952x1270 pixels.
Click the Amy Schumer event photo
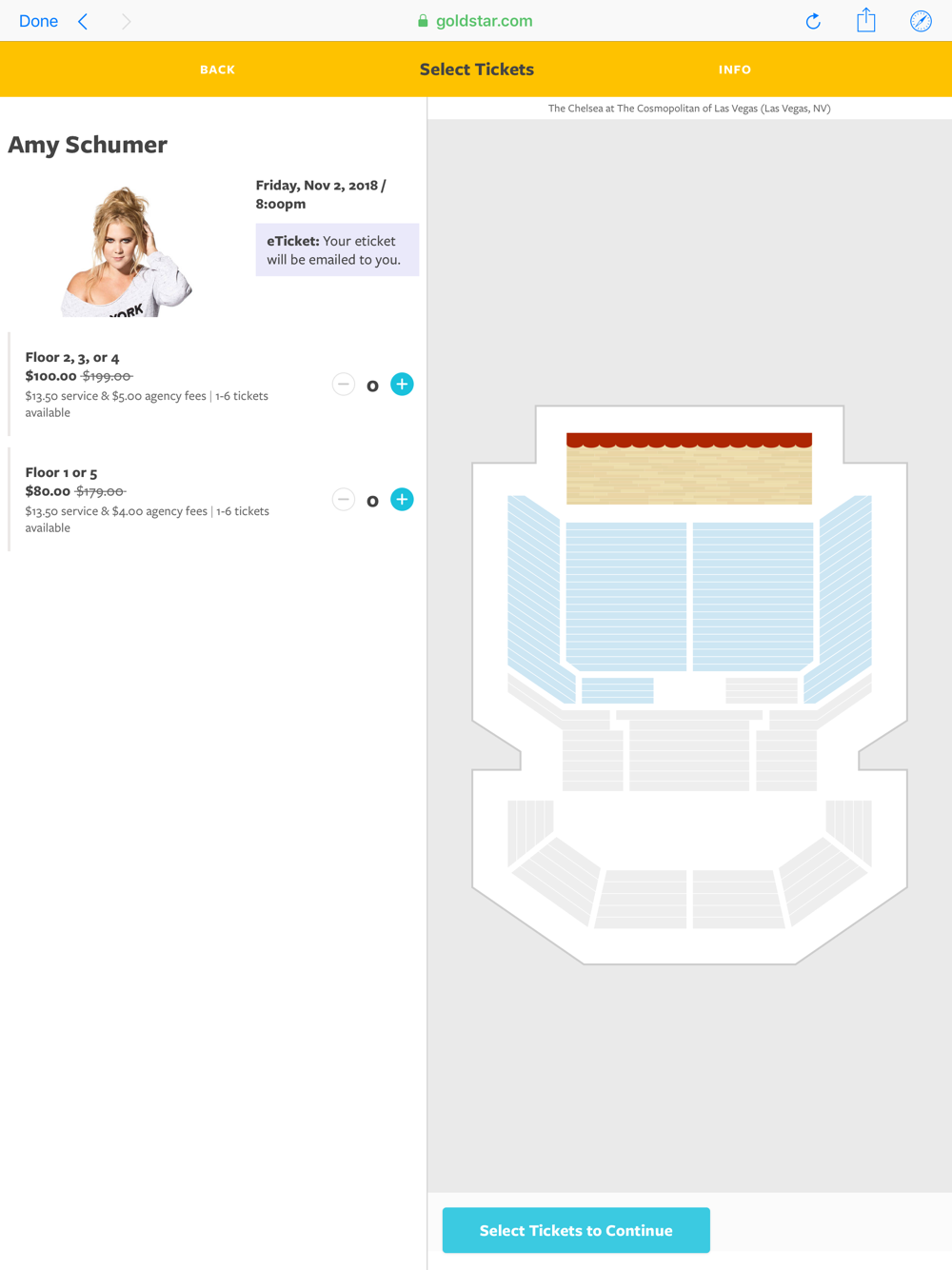coord(128,251)
